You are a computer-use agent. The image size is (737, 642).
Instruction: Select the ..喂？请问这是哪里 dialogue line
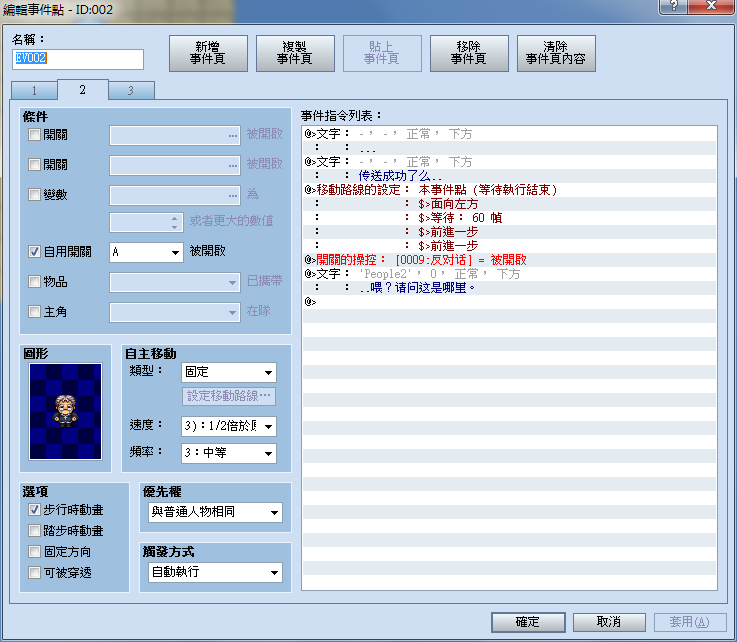click(510, 288)
